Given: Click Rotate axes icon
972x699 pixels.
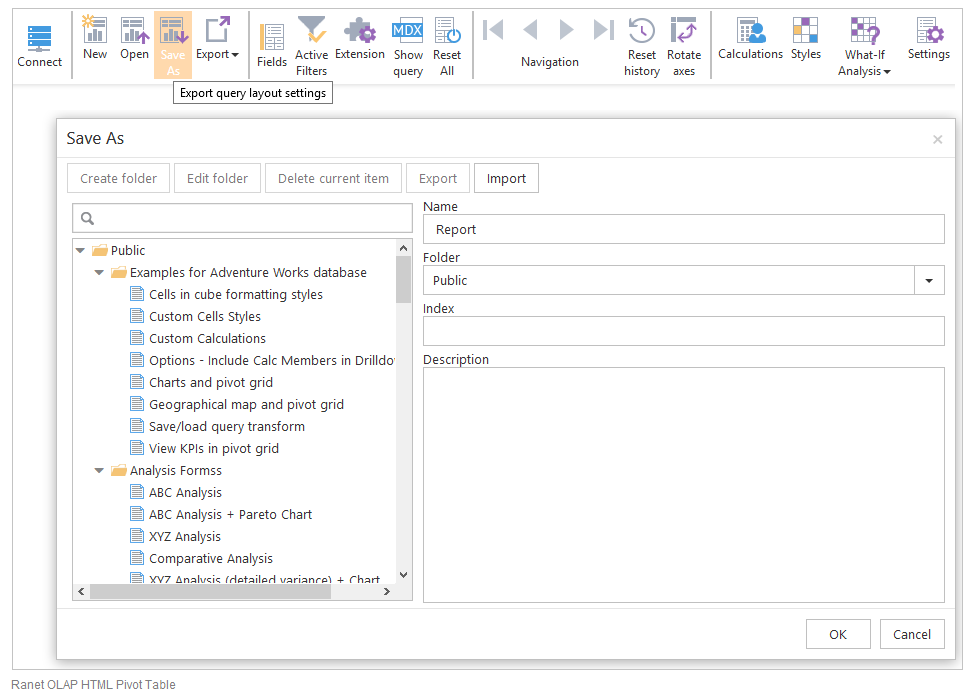Looking at the screenshot, I should 684,30.
